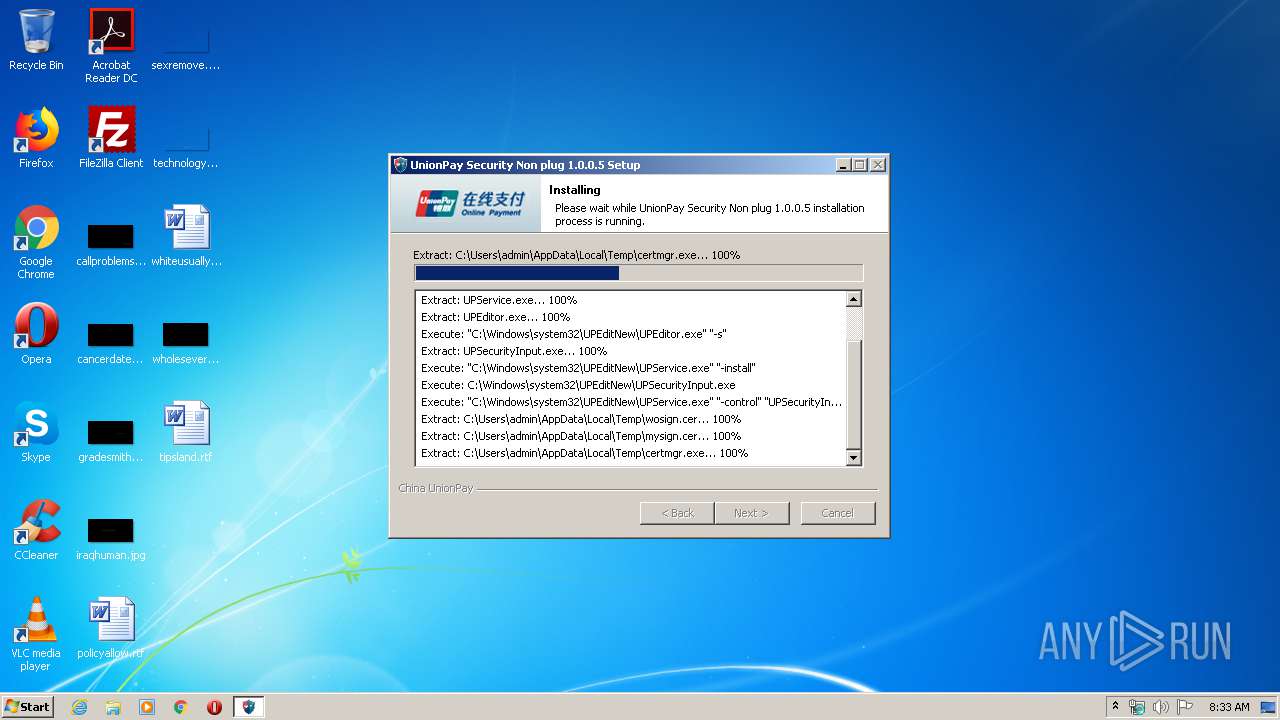This screenshot has height=720, width=1280.
Task: Cancel the UnionPay installation
Action: (838, 513)
